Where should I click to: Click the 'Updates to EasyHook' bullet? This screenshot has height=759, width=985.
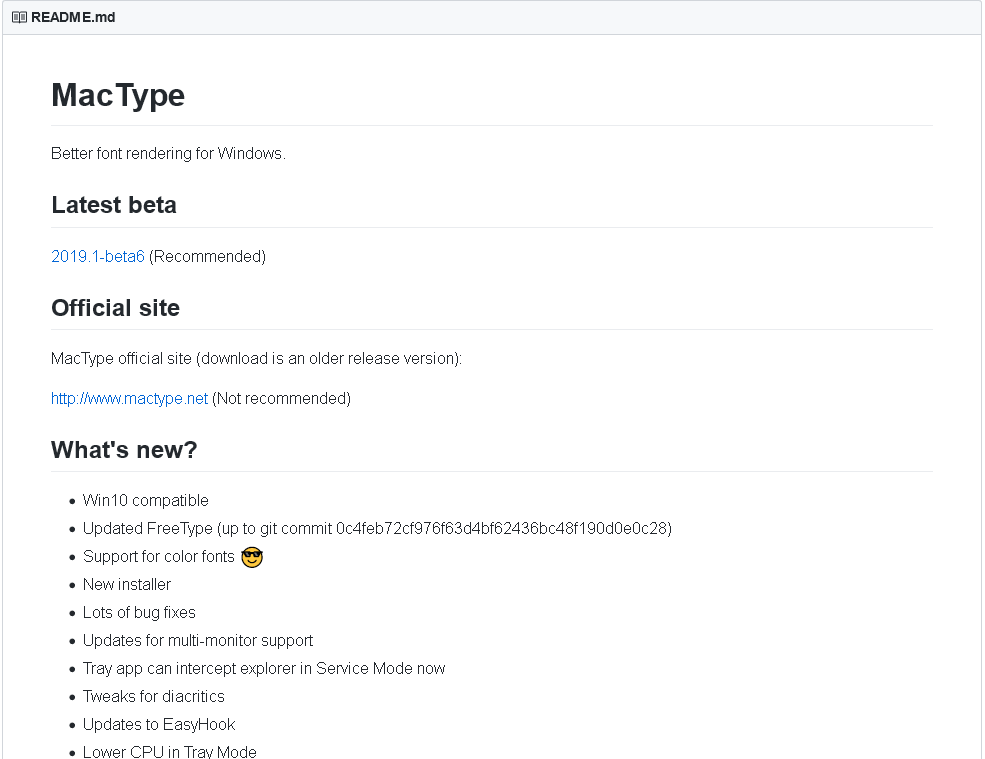pyautogui.click(x=159, y=724)
